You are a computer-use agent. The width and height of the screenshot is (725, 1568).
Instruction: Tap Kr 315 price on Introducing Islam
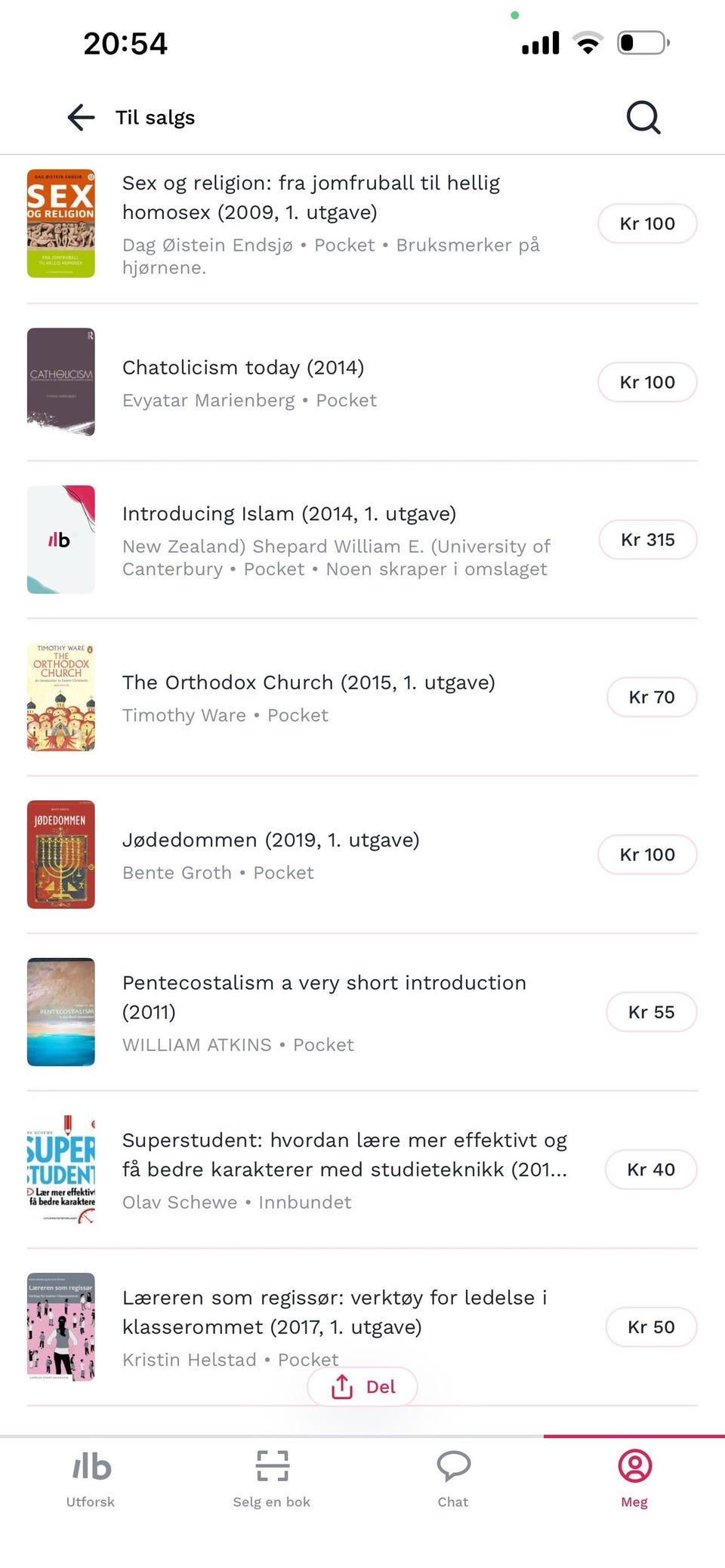coord(647,540)
